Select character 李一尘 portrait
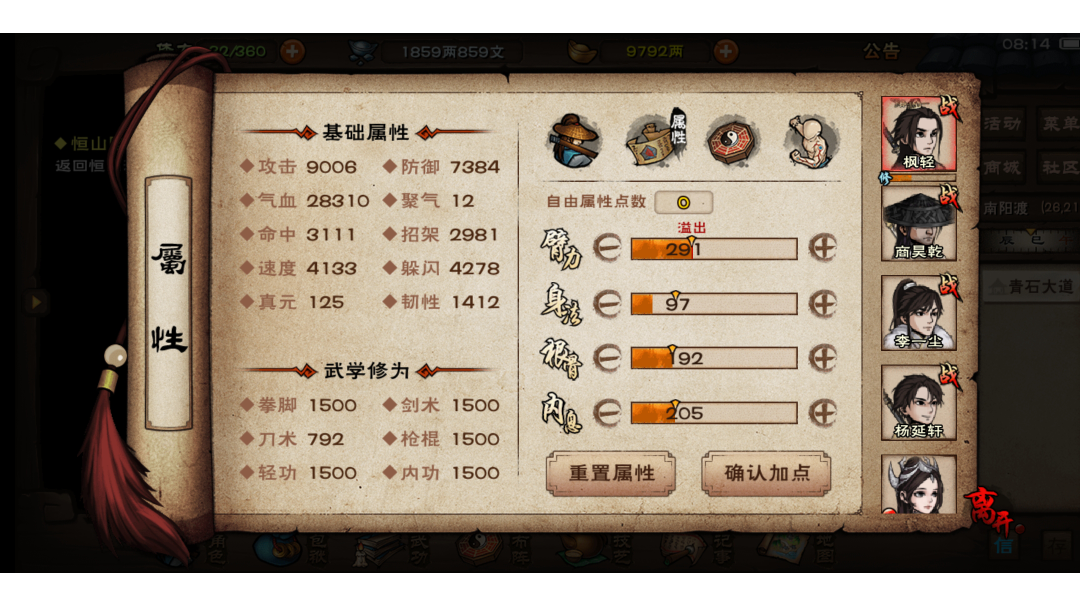The height and width of the screenshot is (606, 1080). point(919,313)
